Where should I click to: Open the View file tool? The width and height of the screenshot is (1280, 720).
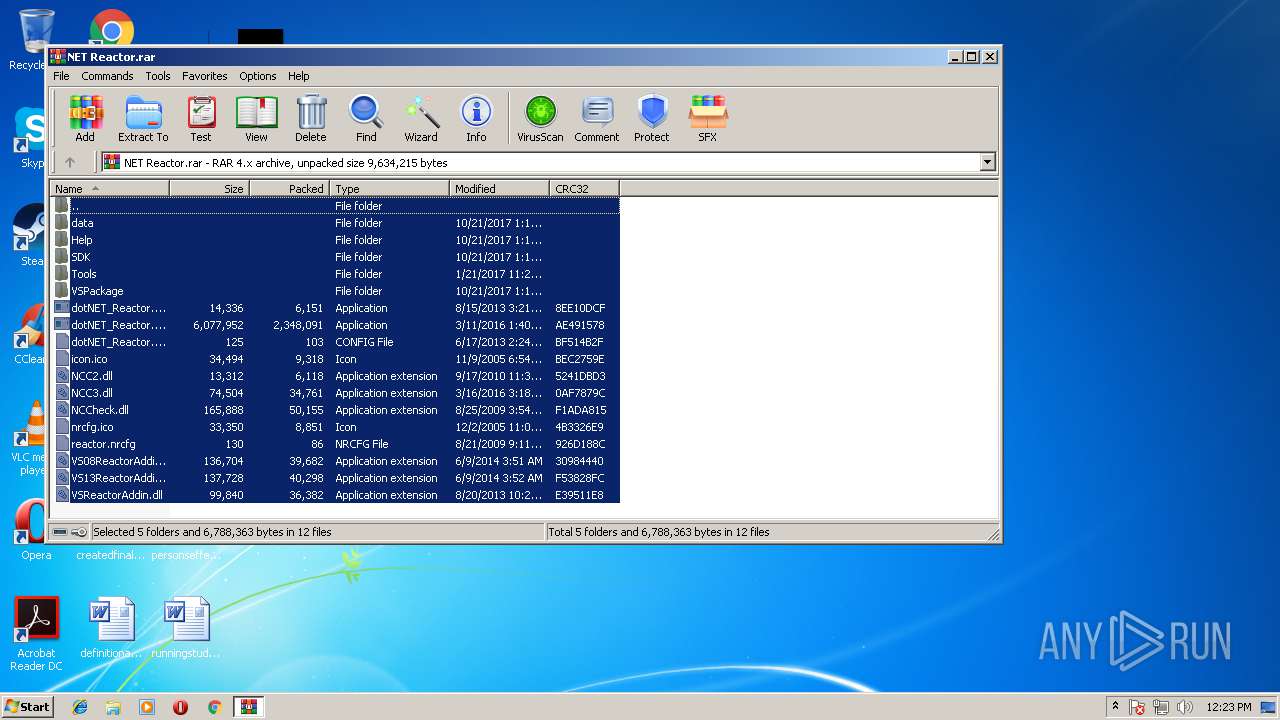(256, 119)
